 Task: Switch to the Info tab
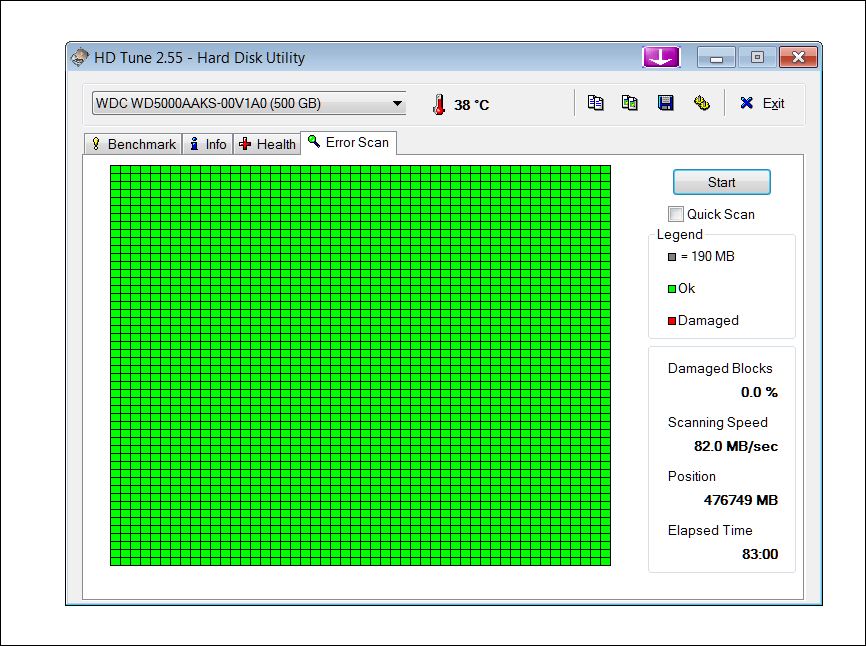208,144
